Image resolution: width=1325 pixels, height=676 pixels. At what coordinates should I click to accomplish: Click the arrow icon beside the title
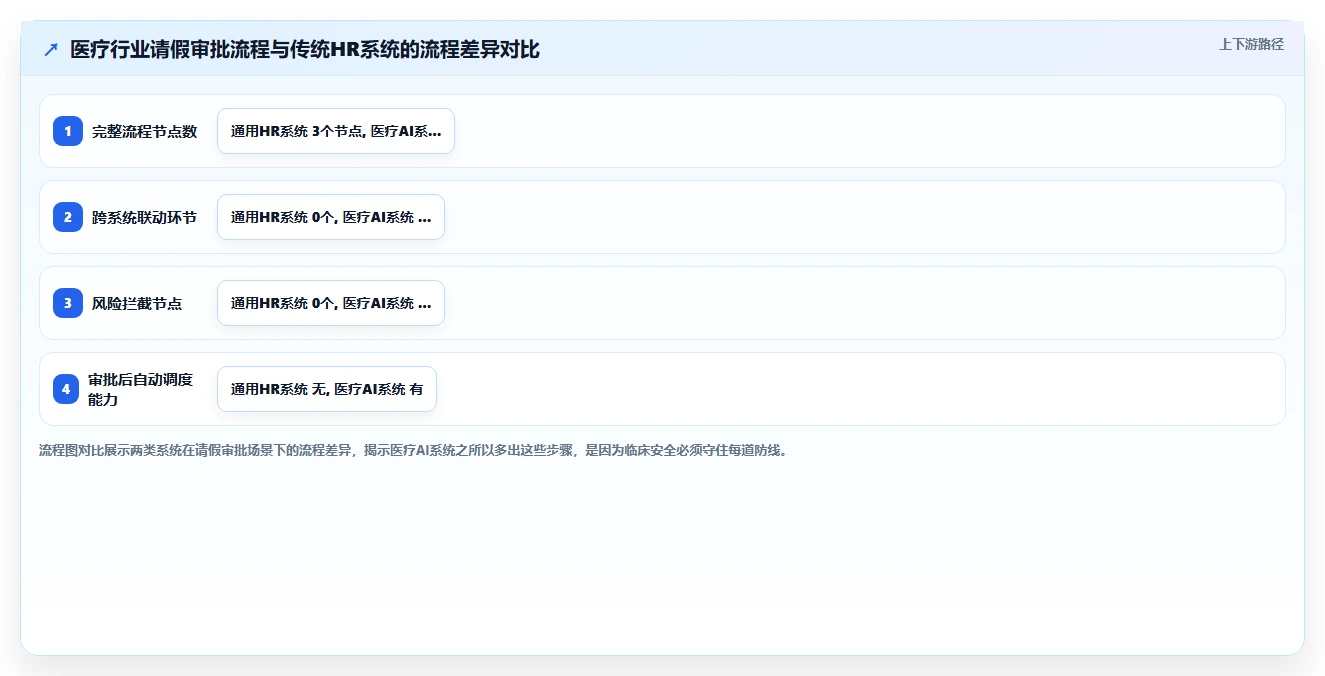coord(51,49)
